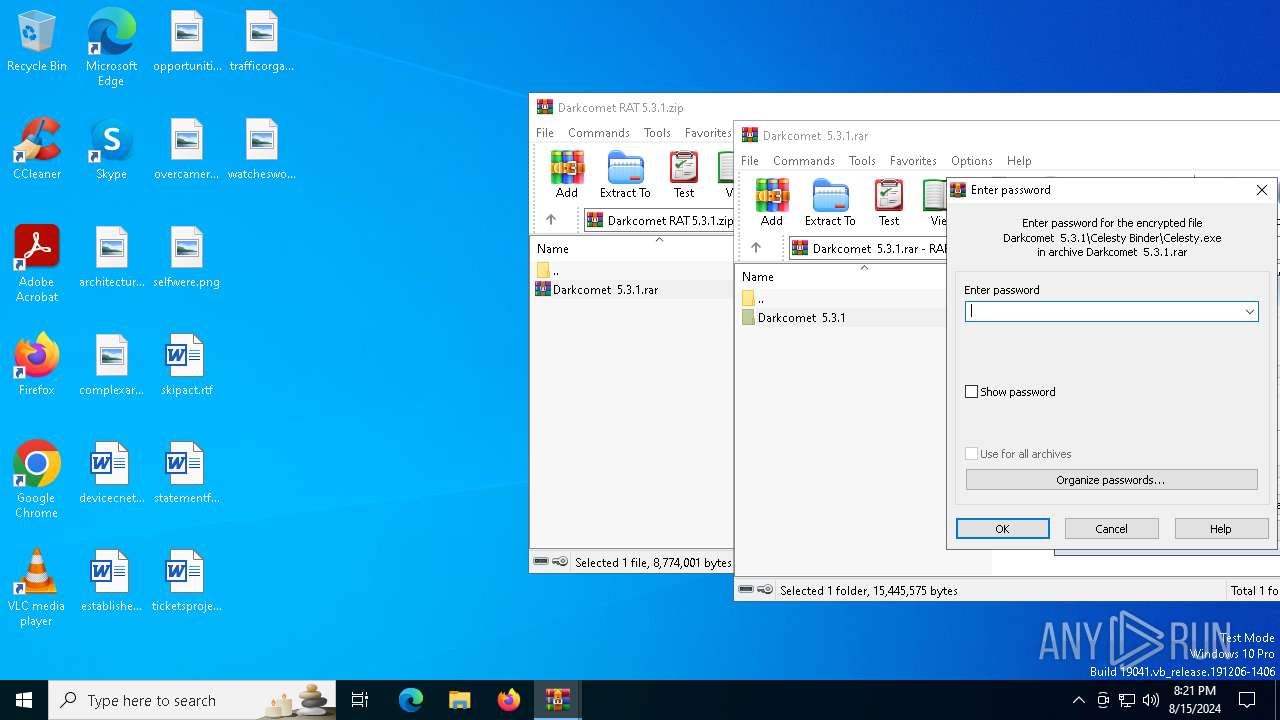Open Help in password dialog
Screen dimensions: 1280x720
(1221, 529)
